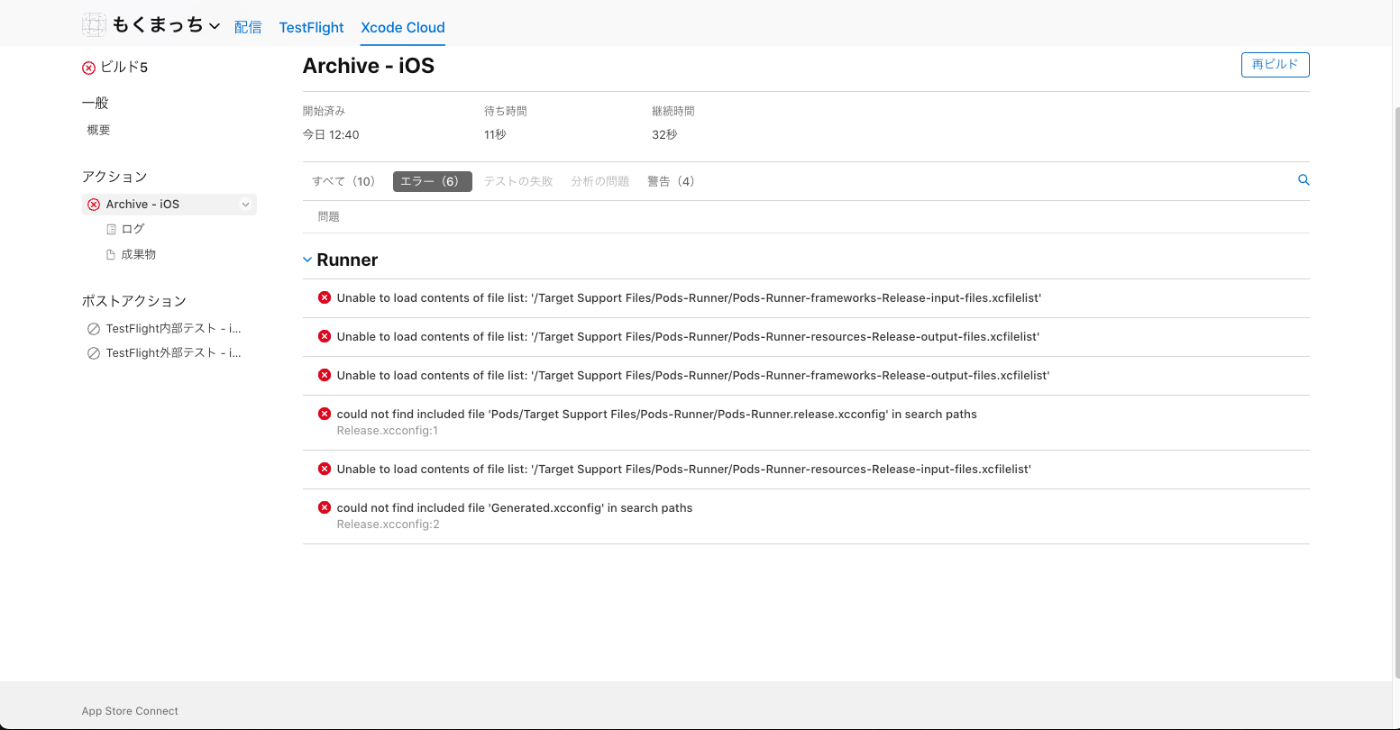This screenshot has width=1400, height=730.
Task: Click the 再ビルド rebuild button
Action: 1275,65
